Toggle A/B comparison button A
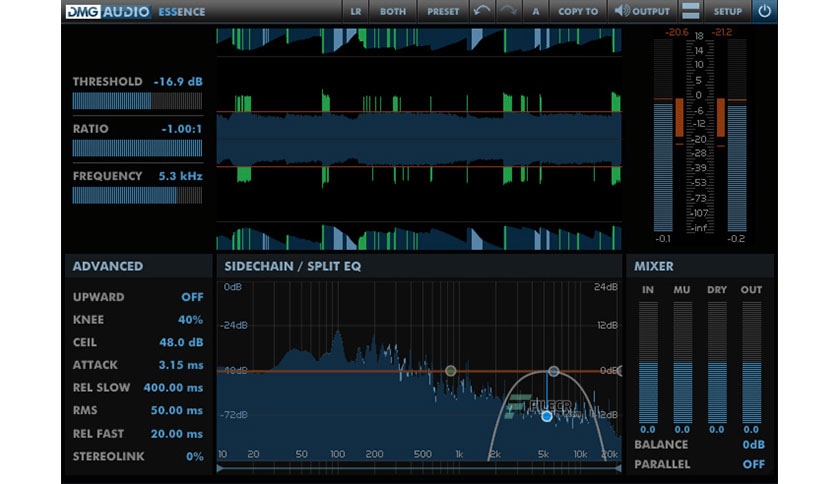Screen dimensions: 836x484 (x=536, y=12)
